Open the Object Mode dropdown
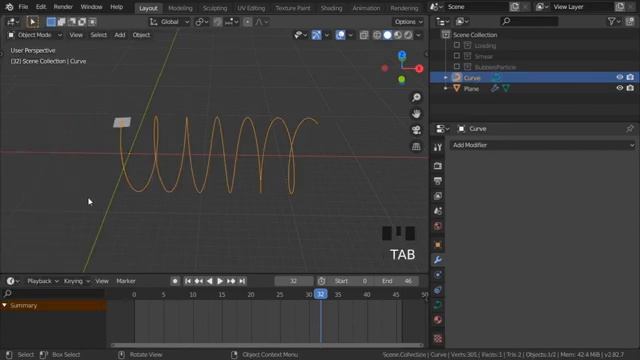 35,35
